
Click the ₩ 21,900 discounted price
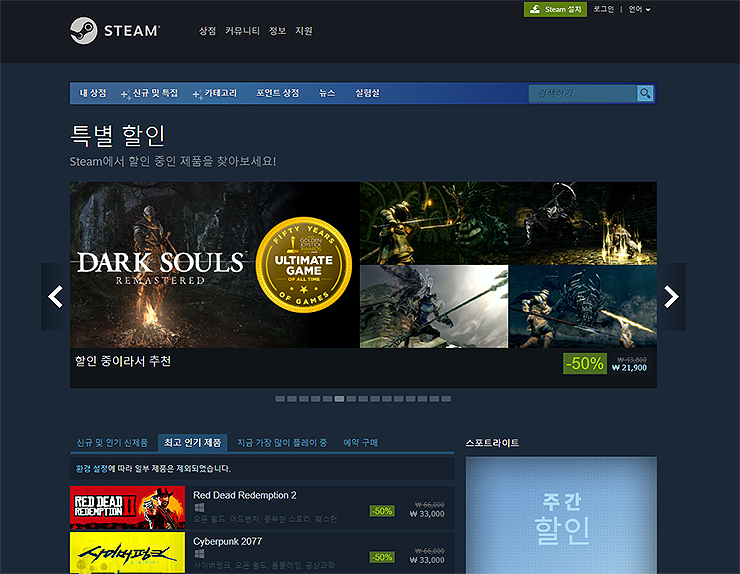(630, 368)
